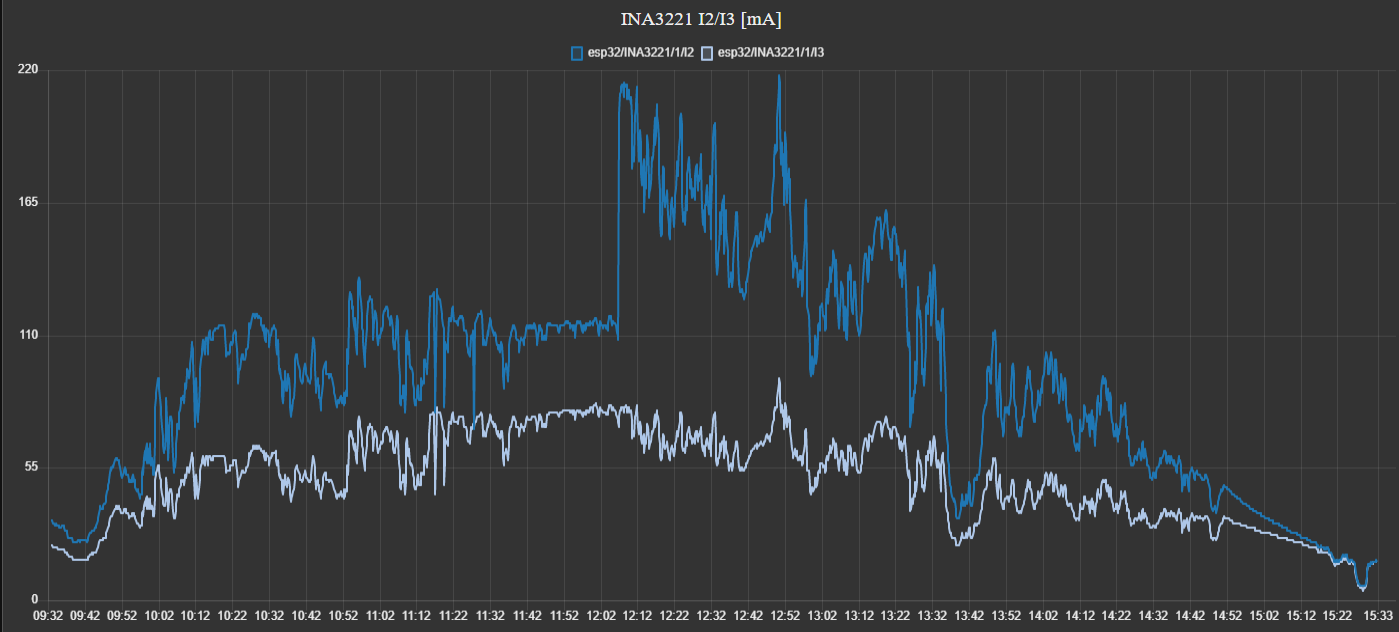Click the 220 y-axis label
This screenshot has height=632, width=1399.
(27, 70)
